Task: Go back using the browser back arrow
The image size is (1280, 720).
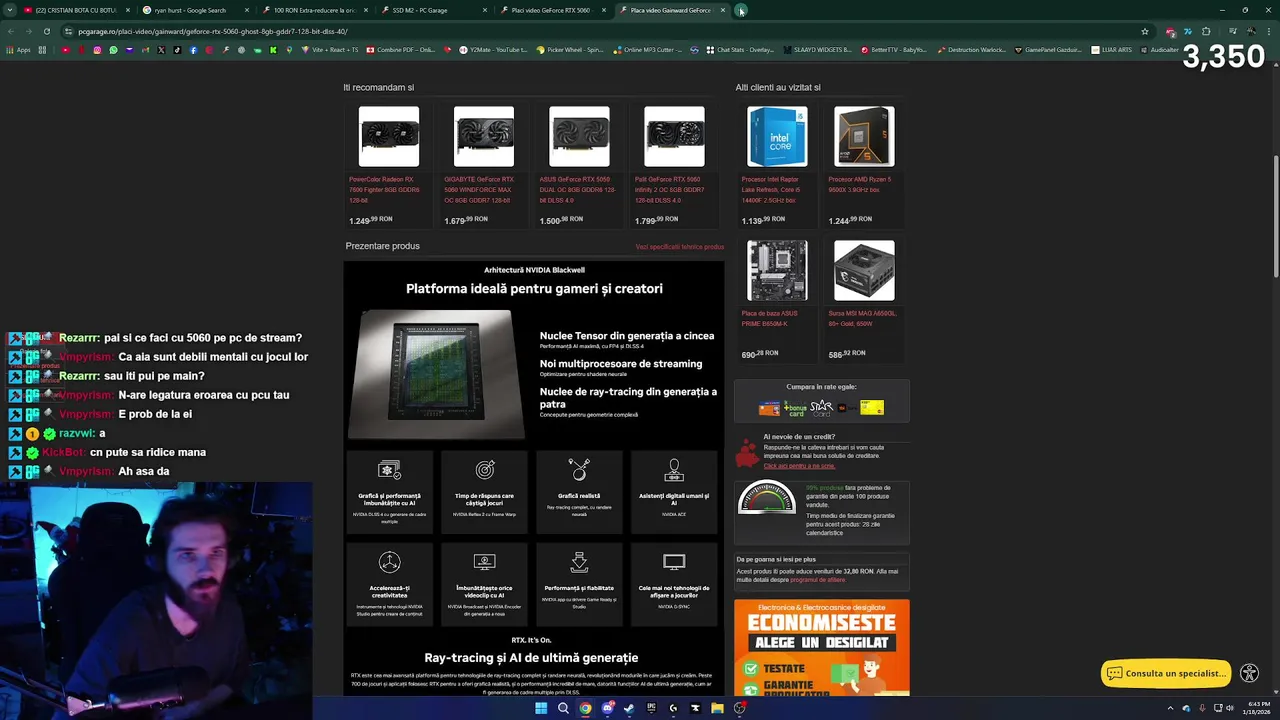Action: [x=11, y=31]
